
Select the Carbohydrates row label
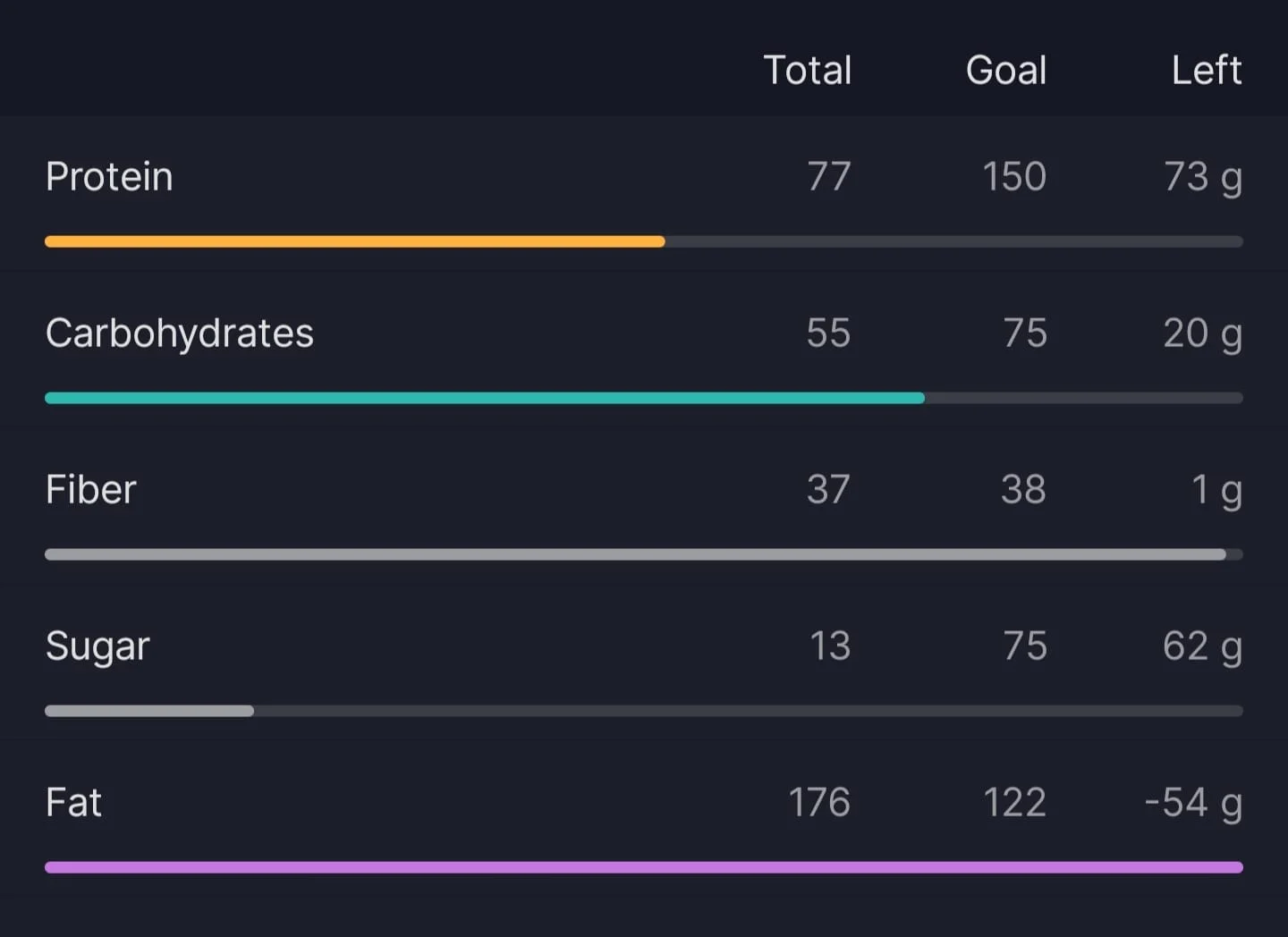(x=180, y=334)
